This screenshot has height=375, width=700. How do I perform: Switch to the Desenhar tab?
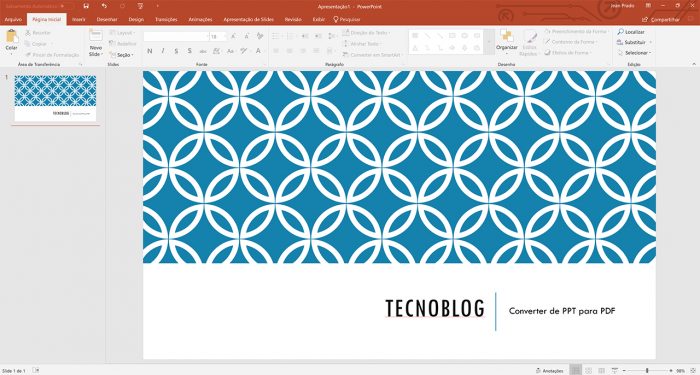(x=107, y=20)
